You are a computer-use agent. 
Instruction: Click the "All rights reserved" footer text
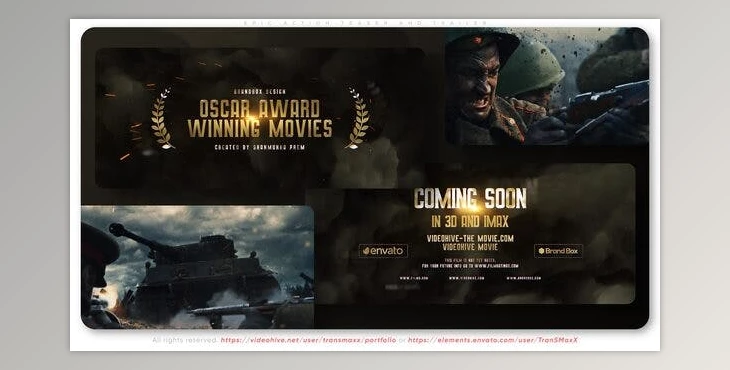tap(185, 340)
